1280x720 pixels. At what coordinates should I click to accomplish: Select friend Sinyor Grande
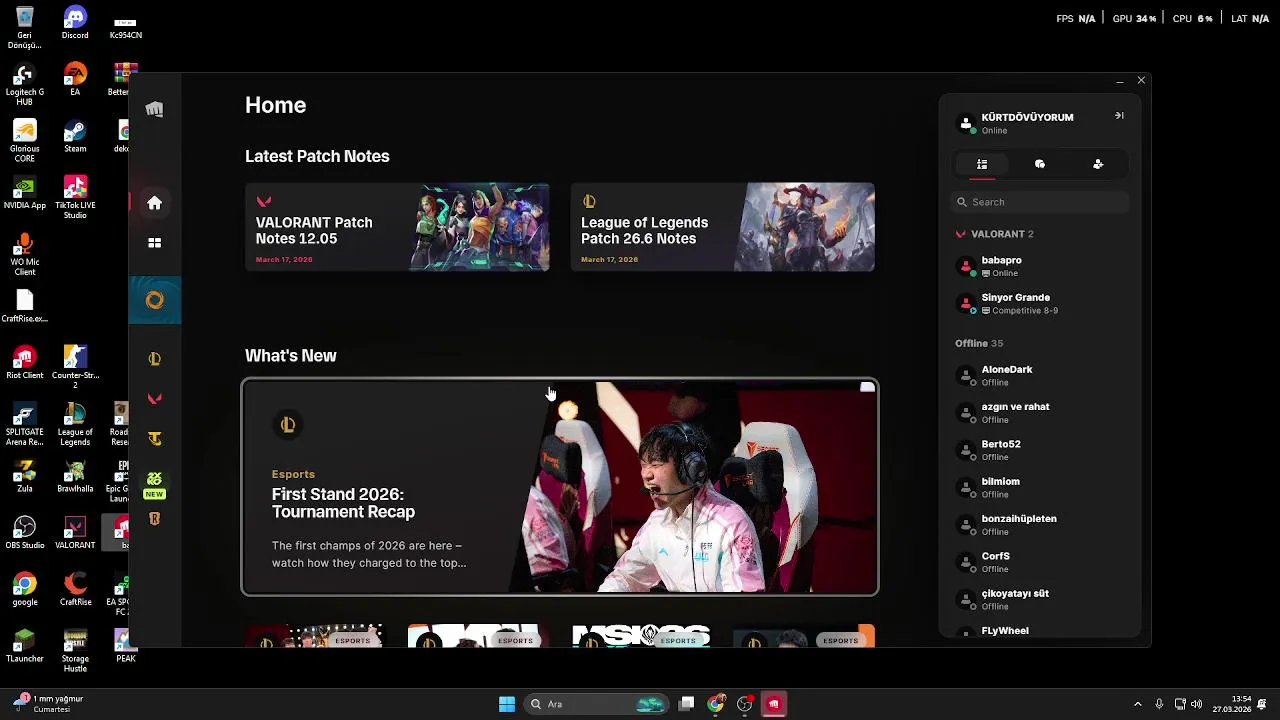pyautogui.click(x=1040, y=303)
